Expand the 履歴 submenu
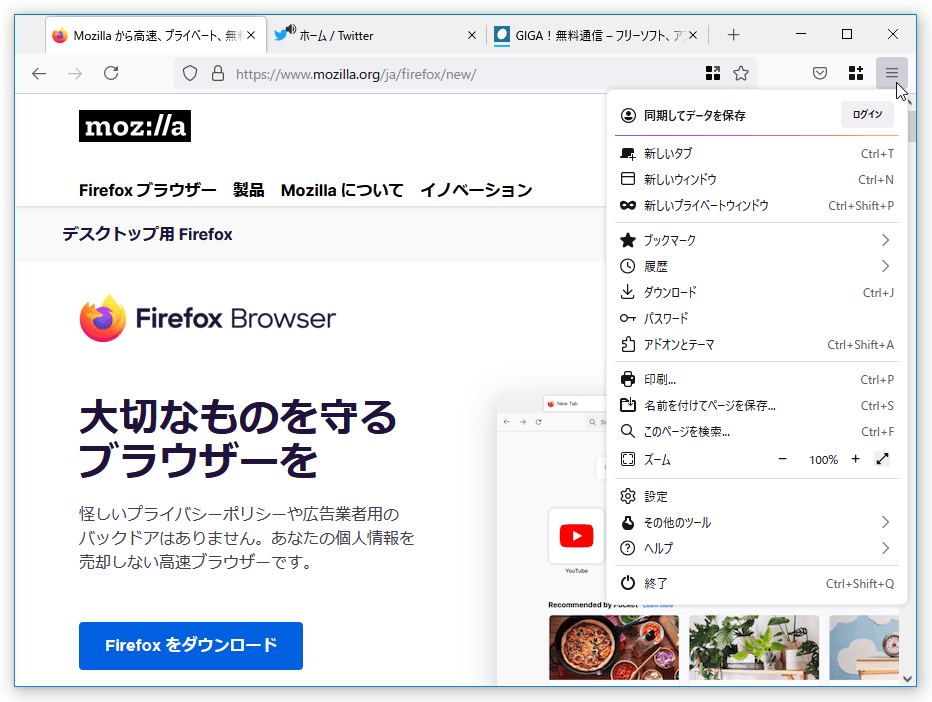This screenshot has height=702, width=932. pos(757,266)
